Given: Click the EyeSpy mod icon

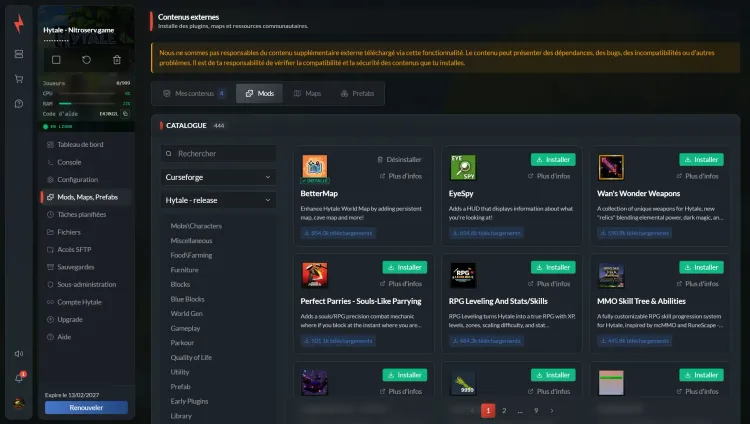Looking at the screenshot, I should 463,167.
